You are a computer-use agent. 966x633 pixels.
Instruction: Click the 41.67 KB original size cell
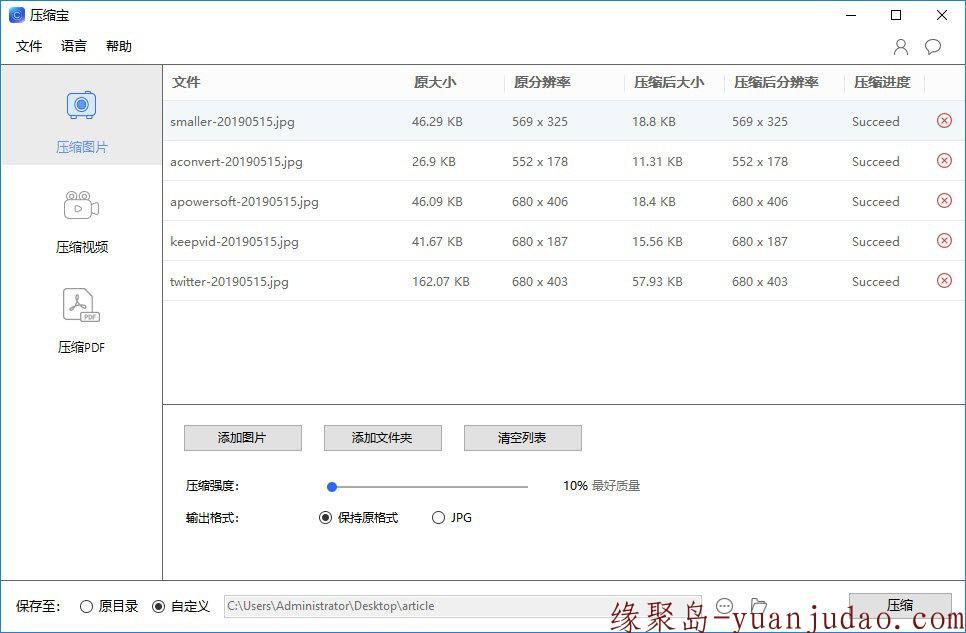point(437,242)
